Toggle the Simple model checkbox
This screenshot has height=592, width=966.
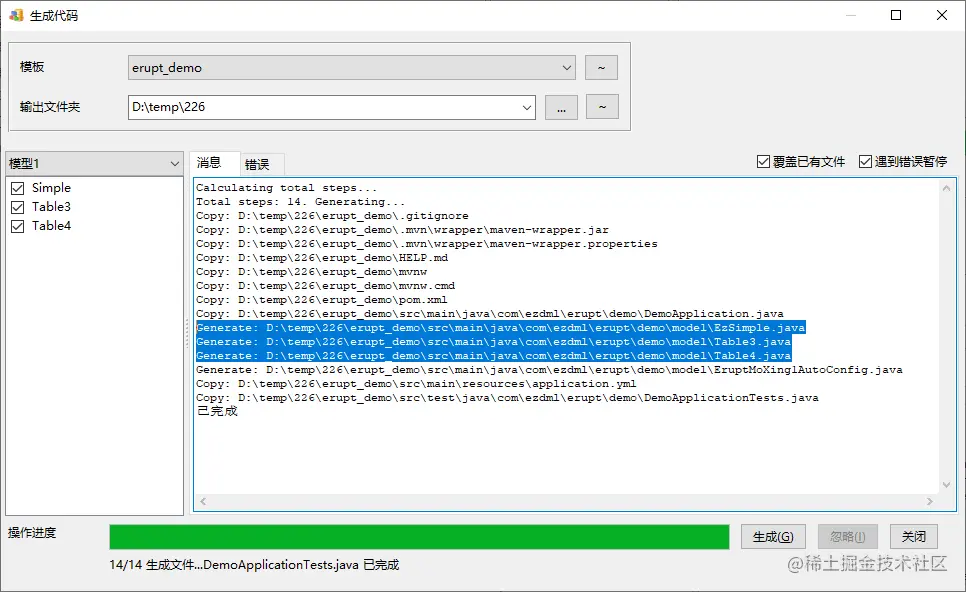click(x=18, y=188)
